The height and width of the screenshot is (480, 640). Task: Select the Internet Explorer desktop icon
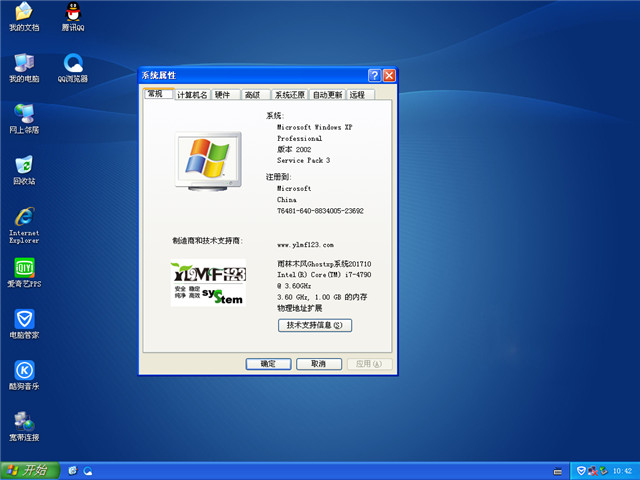tap(24, 225)
